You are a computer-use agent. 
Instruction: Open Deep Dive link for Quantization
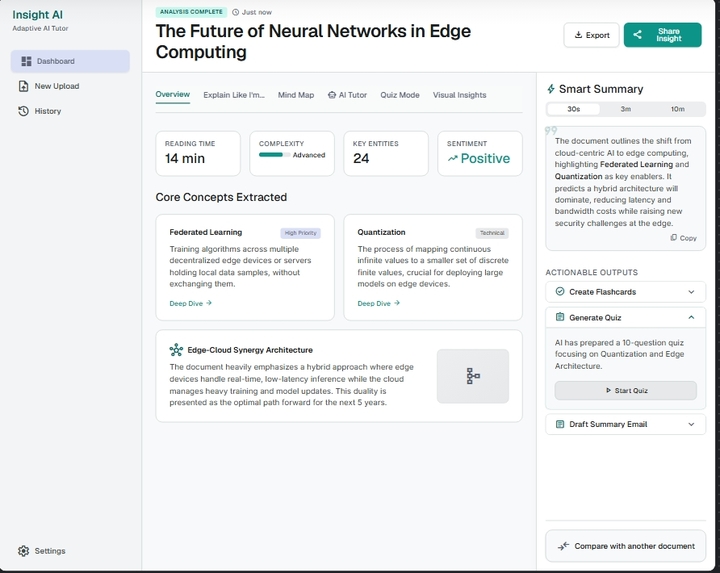378,303
